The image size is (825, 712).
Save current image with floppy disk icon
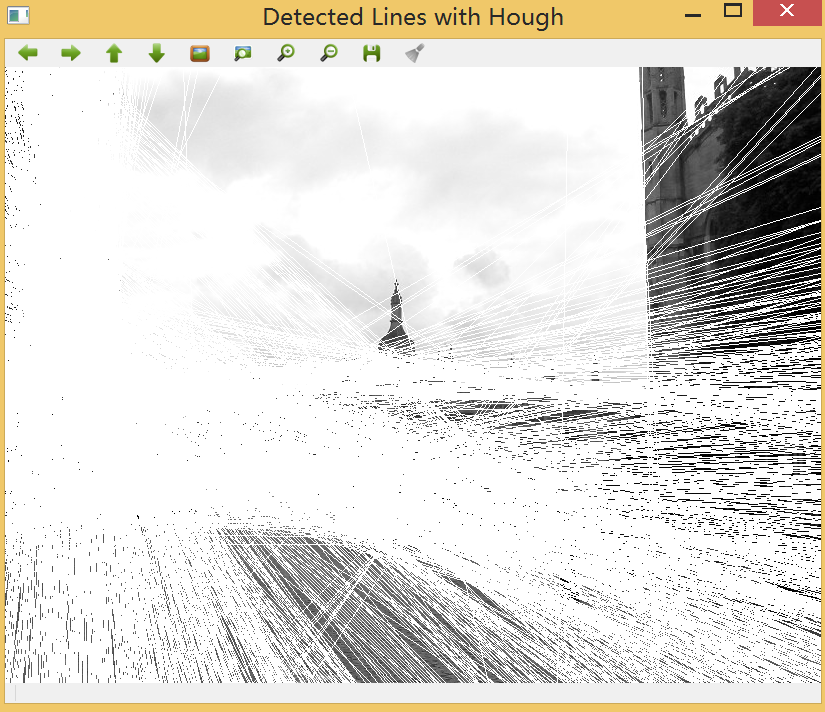pos(371,53)
